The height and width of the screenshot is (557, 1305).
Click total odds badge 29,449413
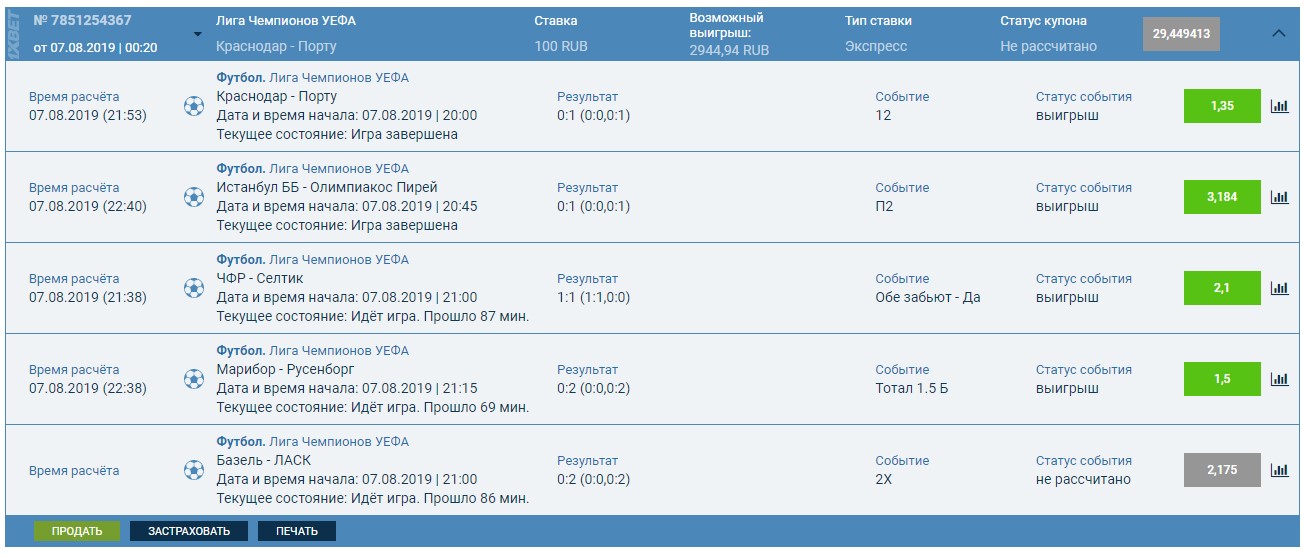point(1181,34)
